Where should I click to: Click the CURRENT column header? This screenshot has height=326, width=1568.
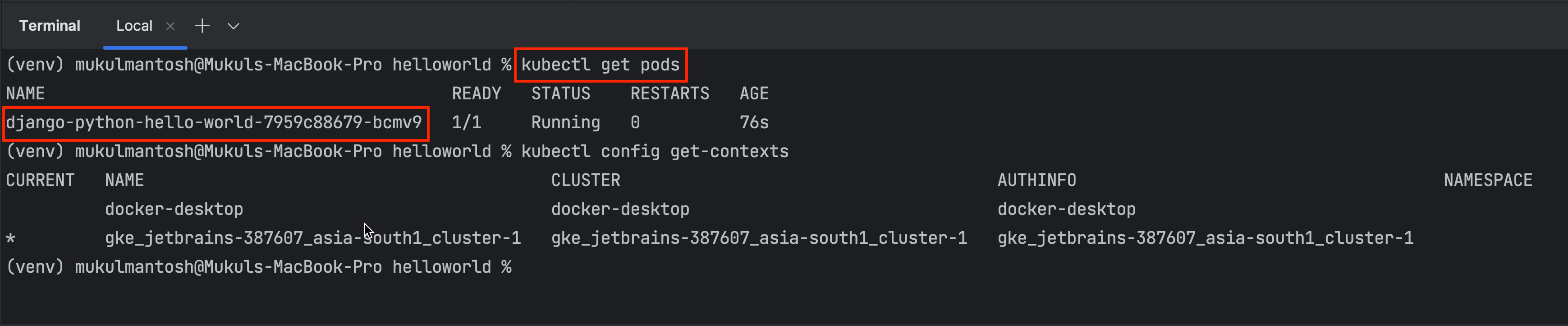(x=40, y=180)
